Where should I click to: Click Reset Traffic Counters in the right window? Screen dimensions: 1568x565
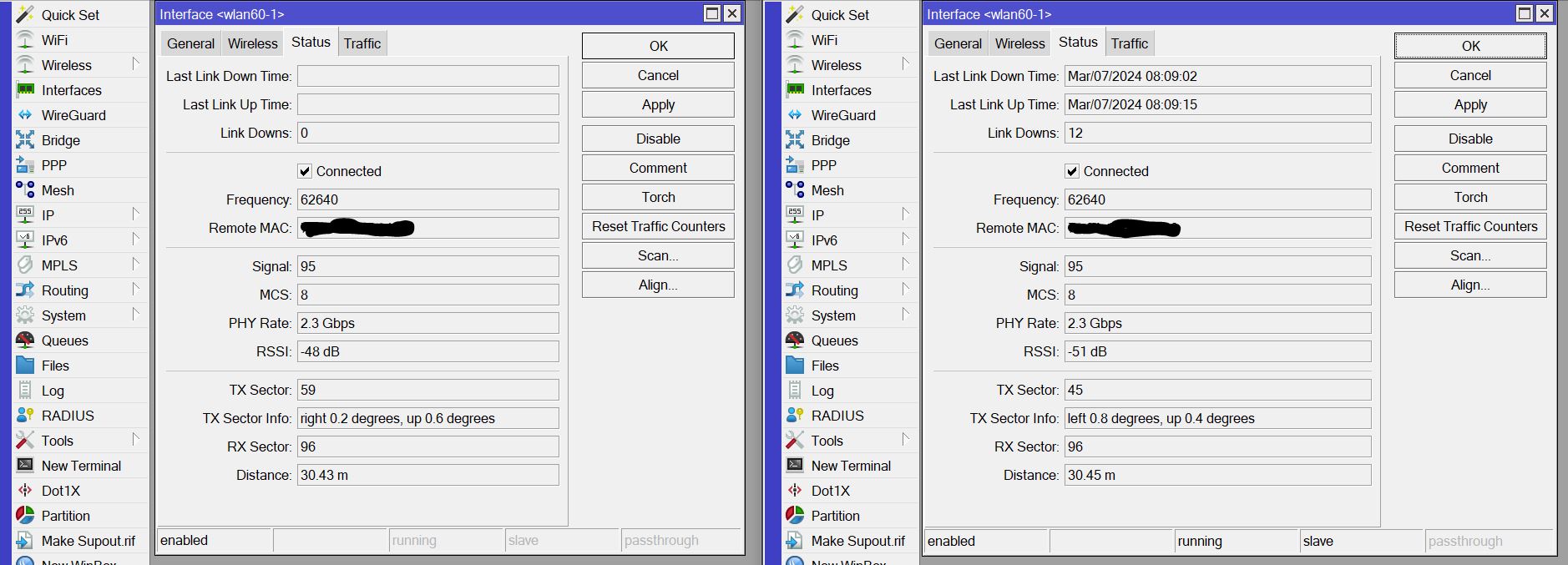(1470, 226)
